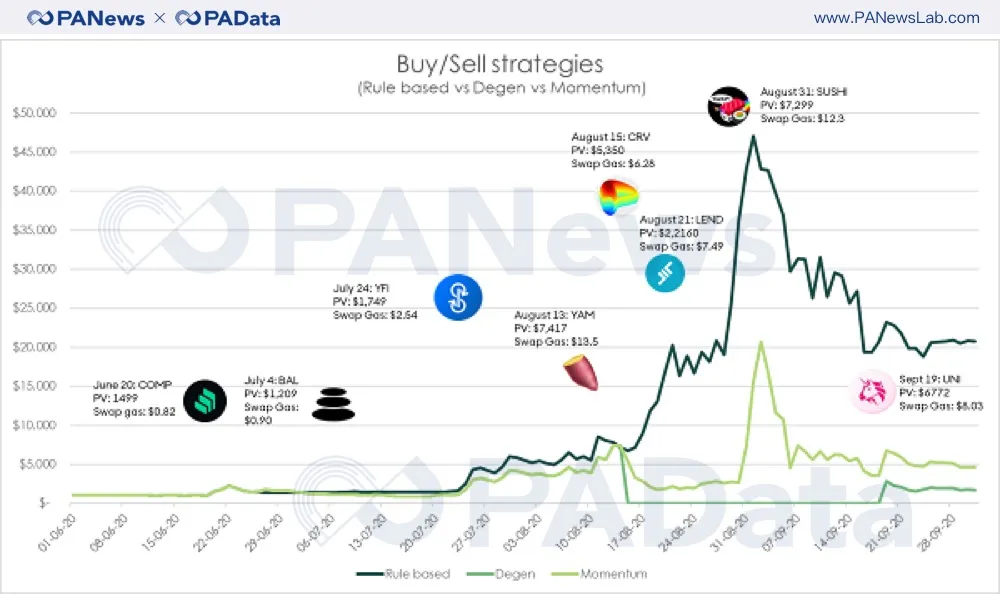Click the teal LEND token icon
1000x594 pixels.
pos(665,273)
